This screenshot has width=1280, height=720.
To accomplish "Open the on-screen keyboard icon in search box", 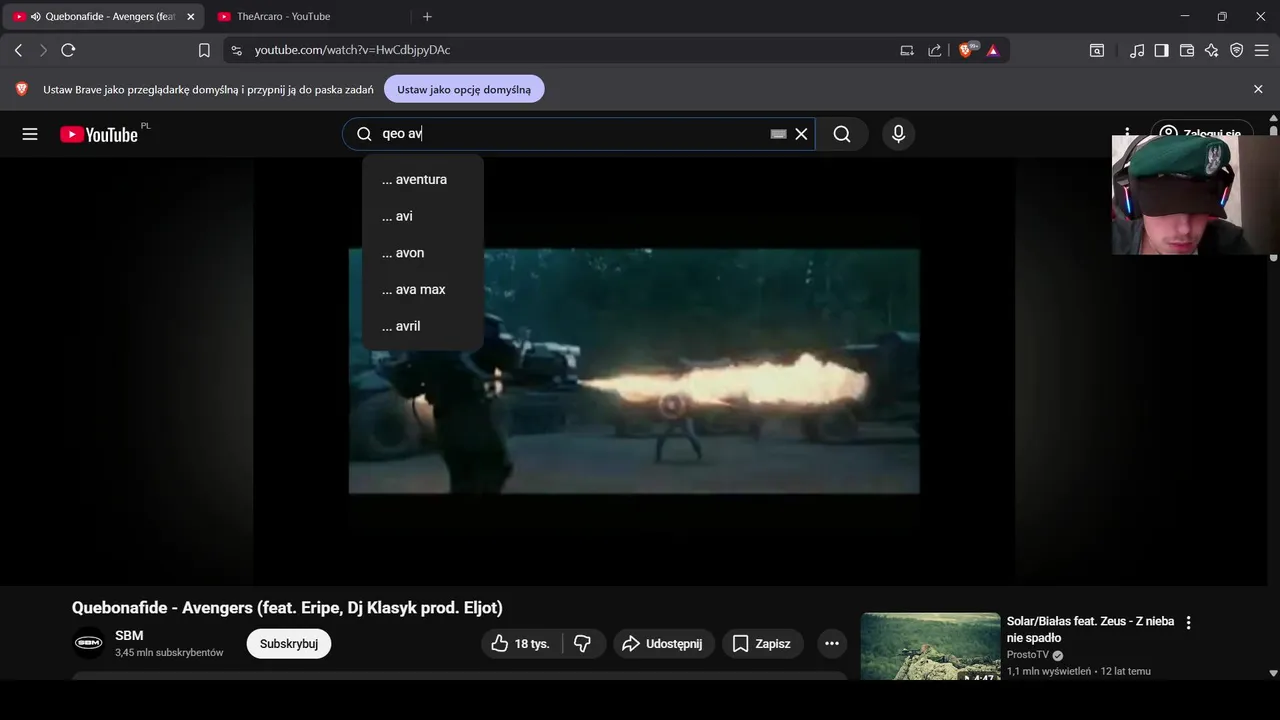I will tap(778, 134).
